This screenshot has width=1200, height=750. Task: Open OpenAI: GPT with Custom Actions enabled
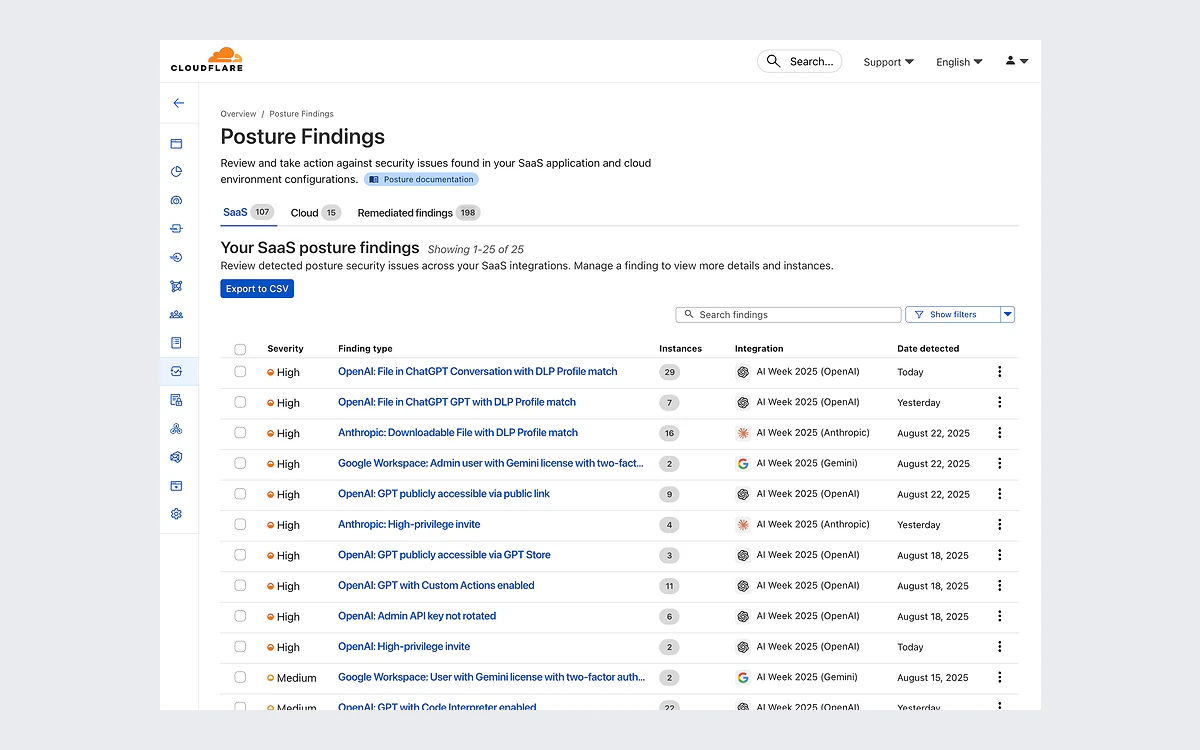(x=436, y=585)
